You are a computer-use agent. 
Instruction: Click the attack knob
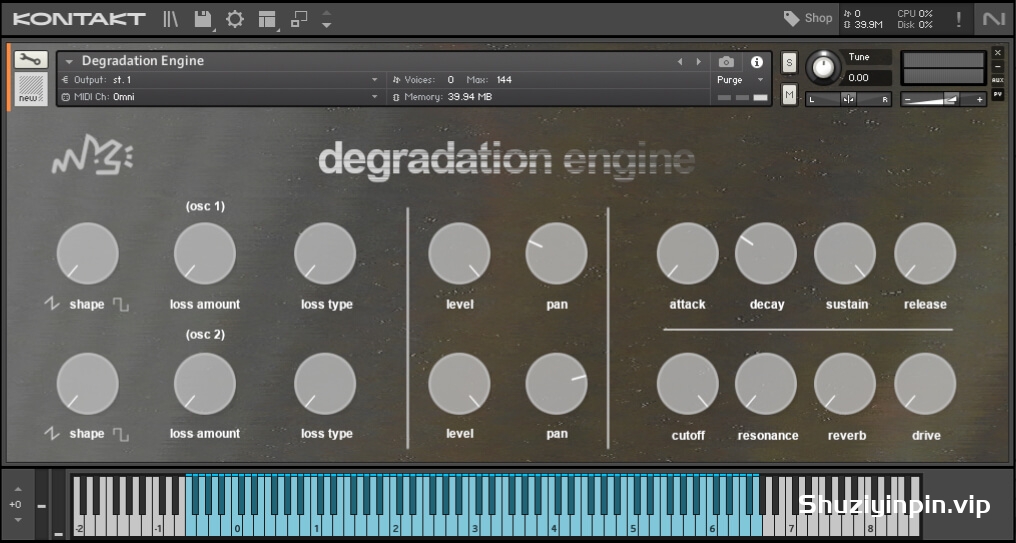coord(687,253)
